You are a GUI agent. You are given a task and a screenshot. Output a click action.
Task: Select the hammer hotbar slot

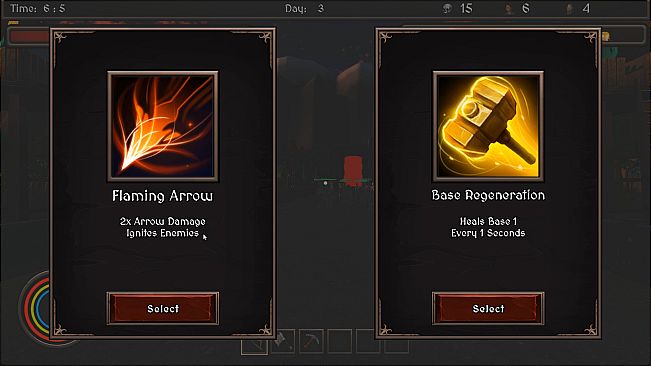click(283, 342)
